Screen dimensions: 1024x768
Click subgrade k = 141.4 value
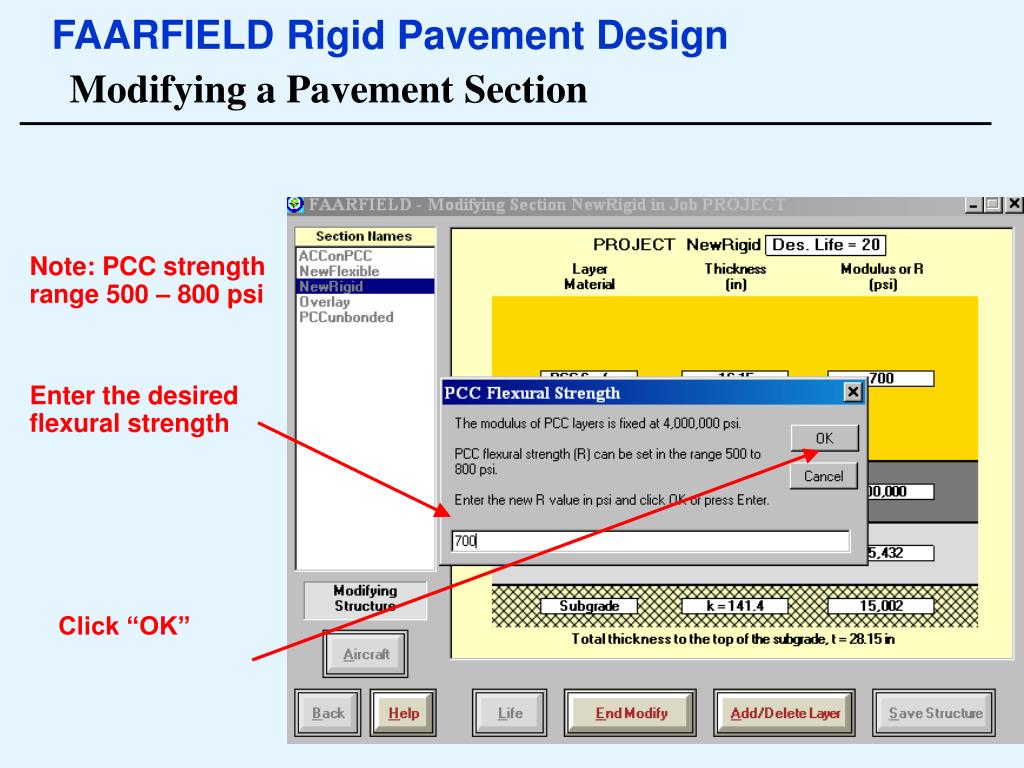click(x=735, y=606)
